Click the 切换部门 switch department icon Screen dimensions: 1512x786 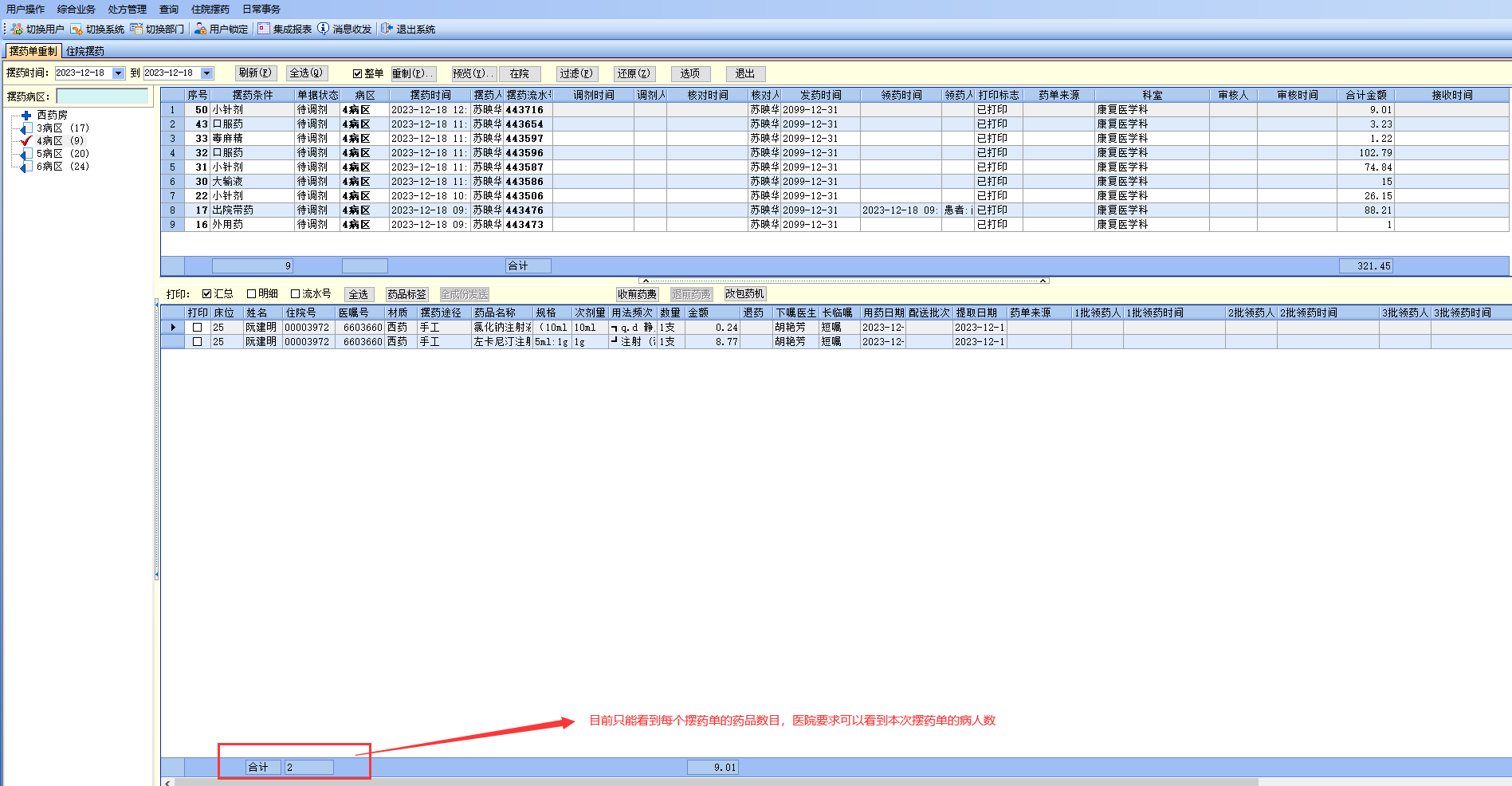136,29
